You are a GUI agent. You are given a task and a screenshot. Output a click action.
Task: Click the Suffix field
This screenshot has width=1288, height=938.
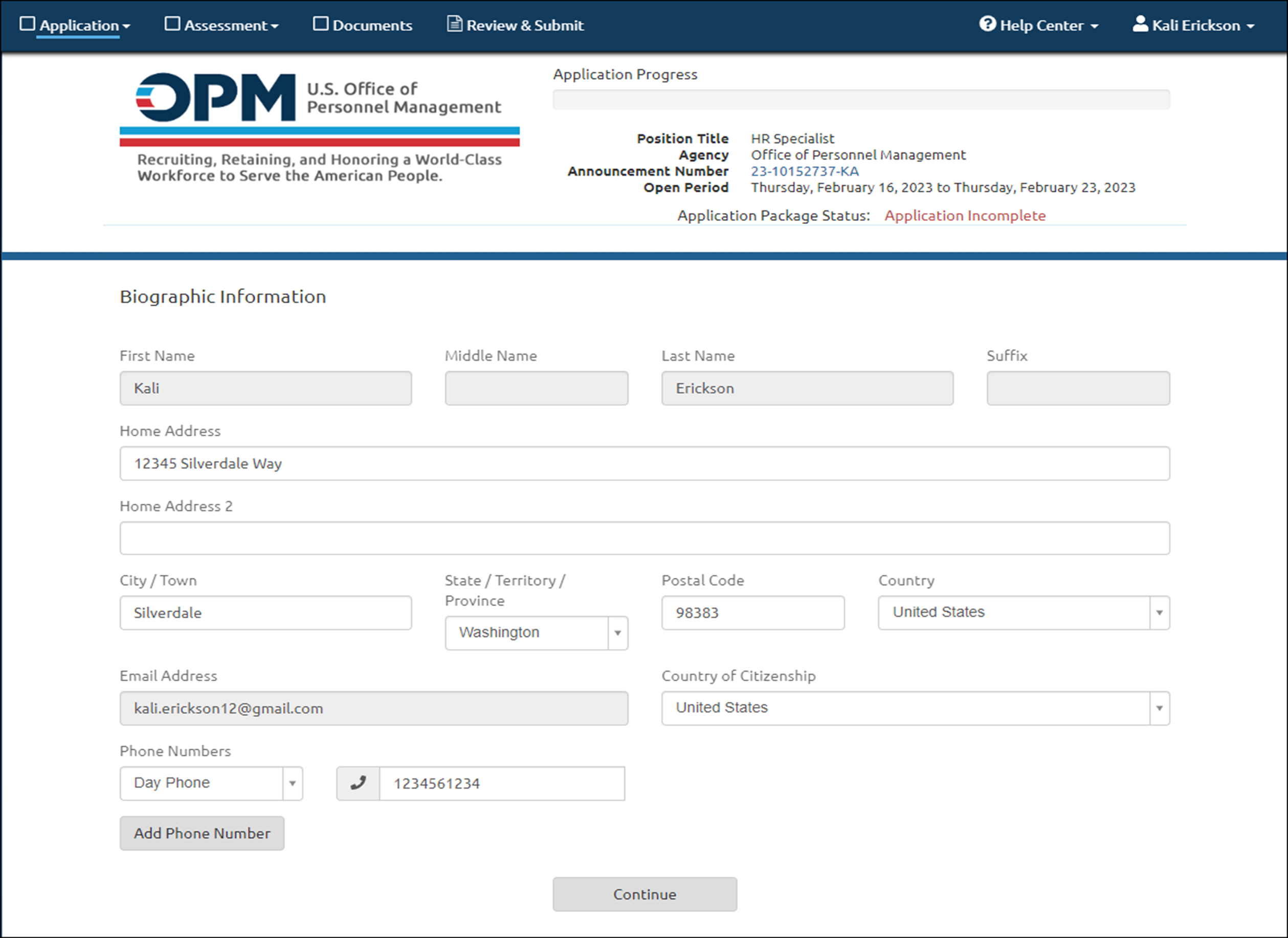pos(1078,388)
